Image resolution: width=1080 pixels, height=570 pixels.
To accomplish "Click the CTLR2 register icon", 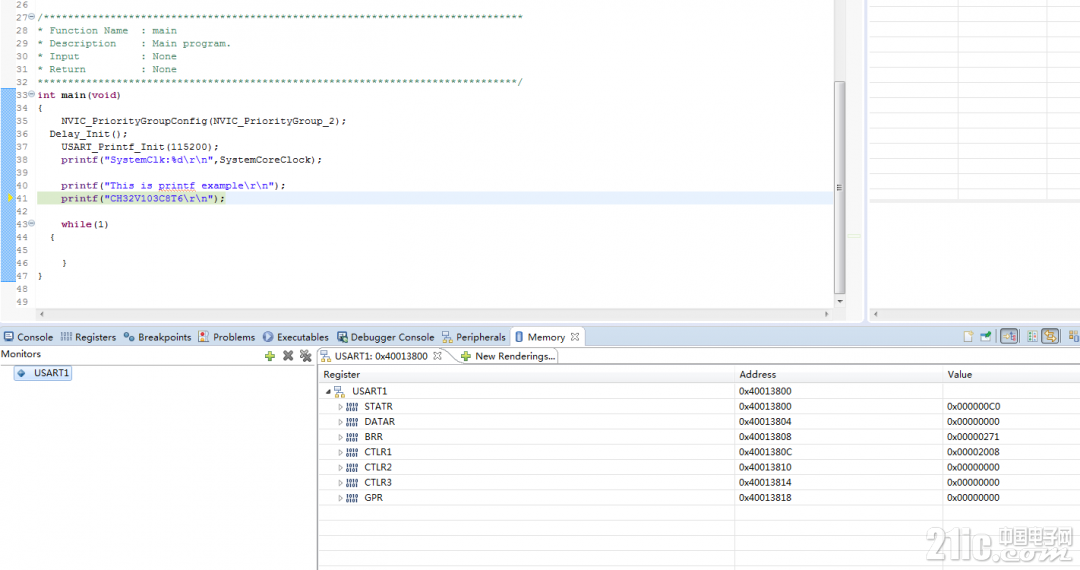I will (352, 467).
